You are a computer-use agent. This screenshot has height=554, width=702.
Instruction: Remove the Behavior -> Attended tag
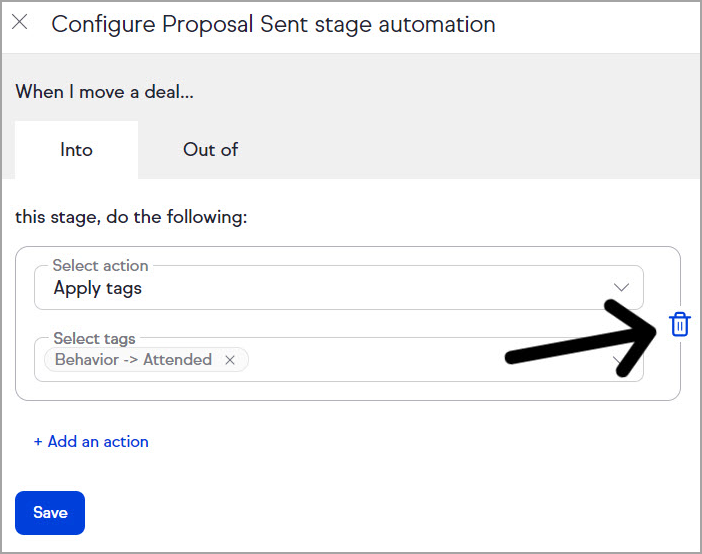coord(230,360)
